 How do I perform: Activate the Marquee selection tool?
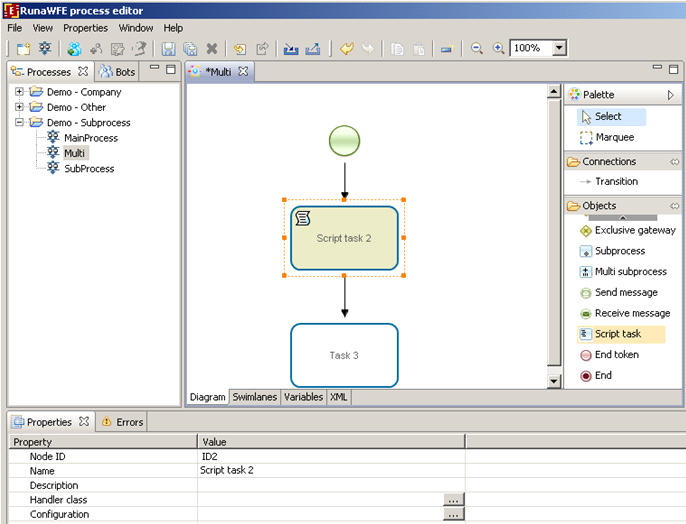pyautogui.click(x=614, y=137)
